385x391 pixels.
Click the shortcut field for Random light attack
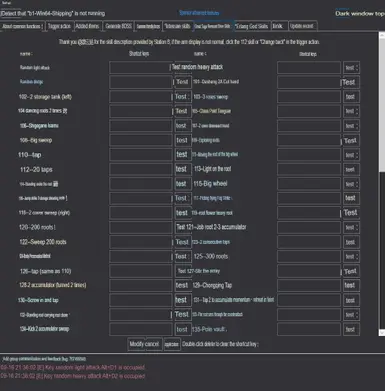141,67
